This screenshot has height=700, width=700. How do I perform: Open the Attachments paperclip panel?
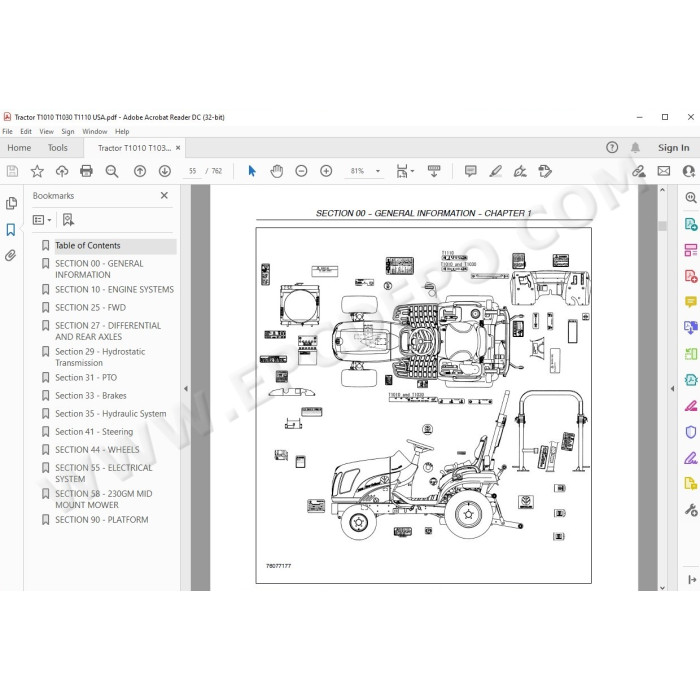click(11, 255)
